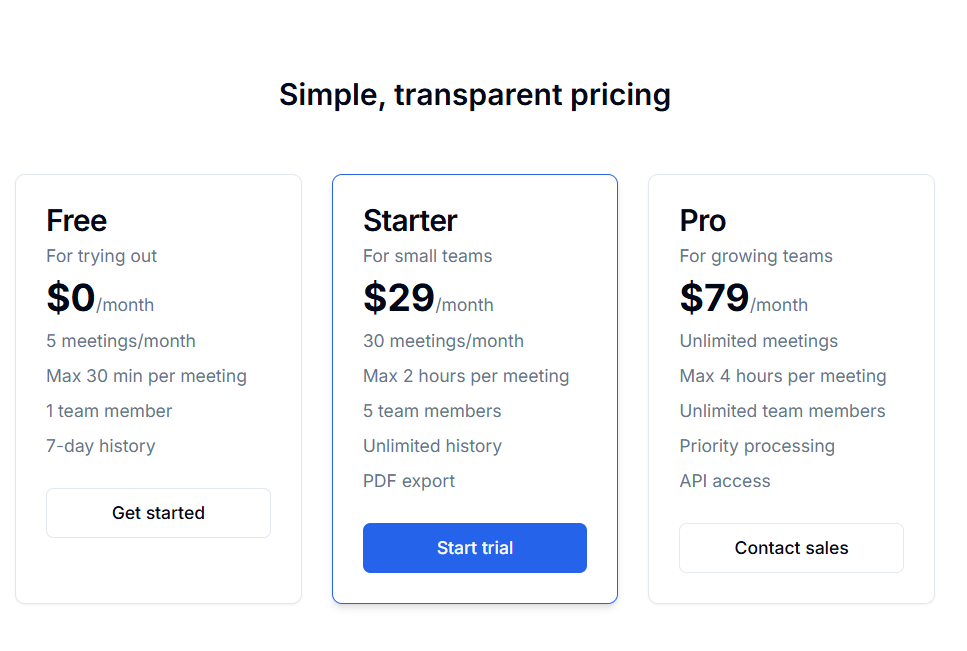Click the Contact sales button

click(791, 548)
